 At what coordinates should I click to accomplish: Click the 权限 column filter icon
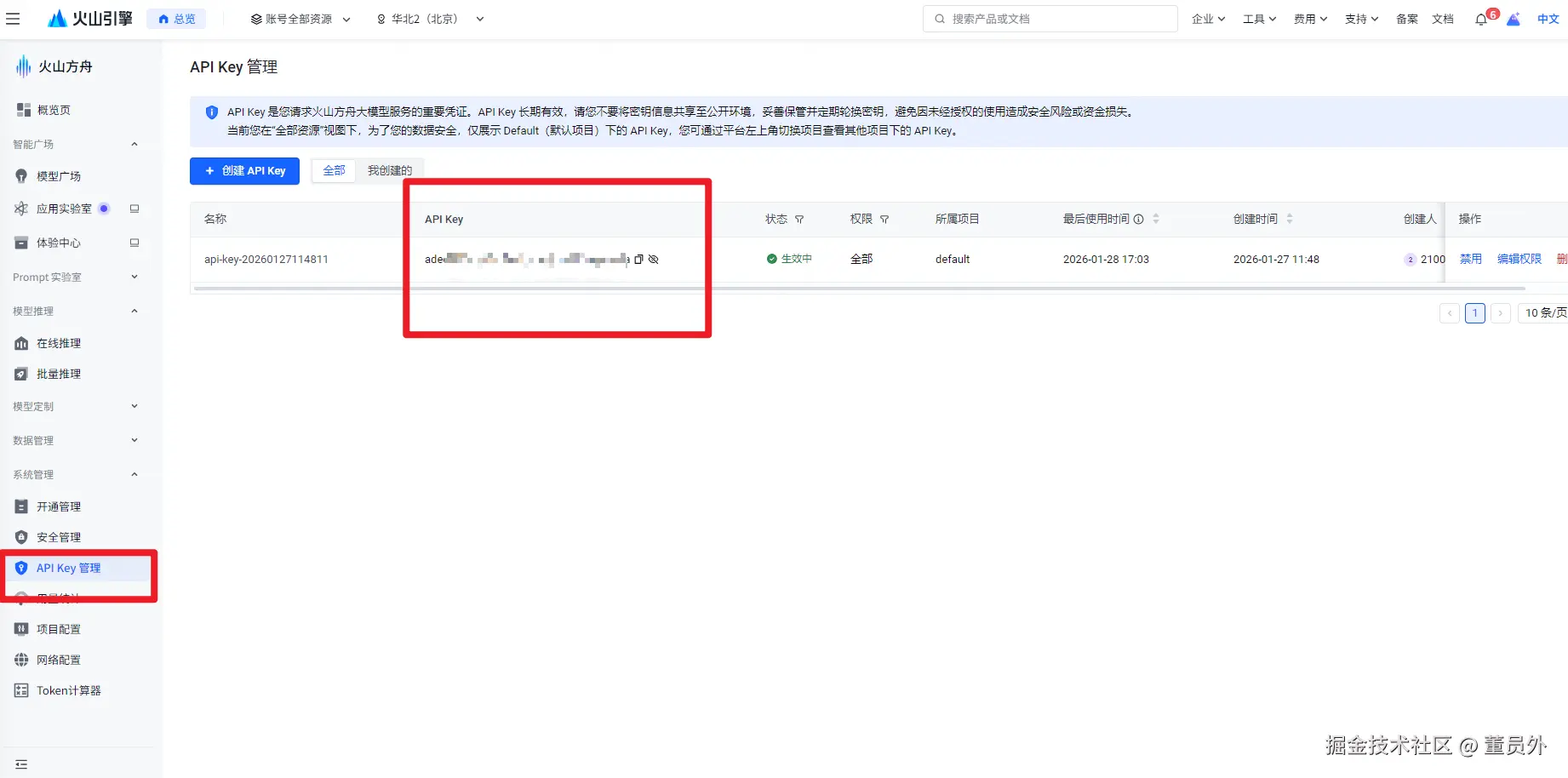tap(884, 220)
